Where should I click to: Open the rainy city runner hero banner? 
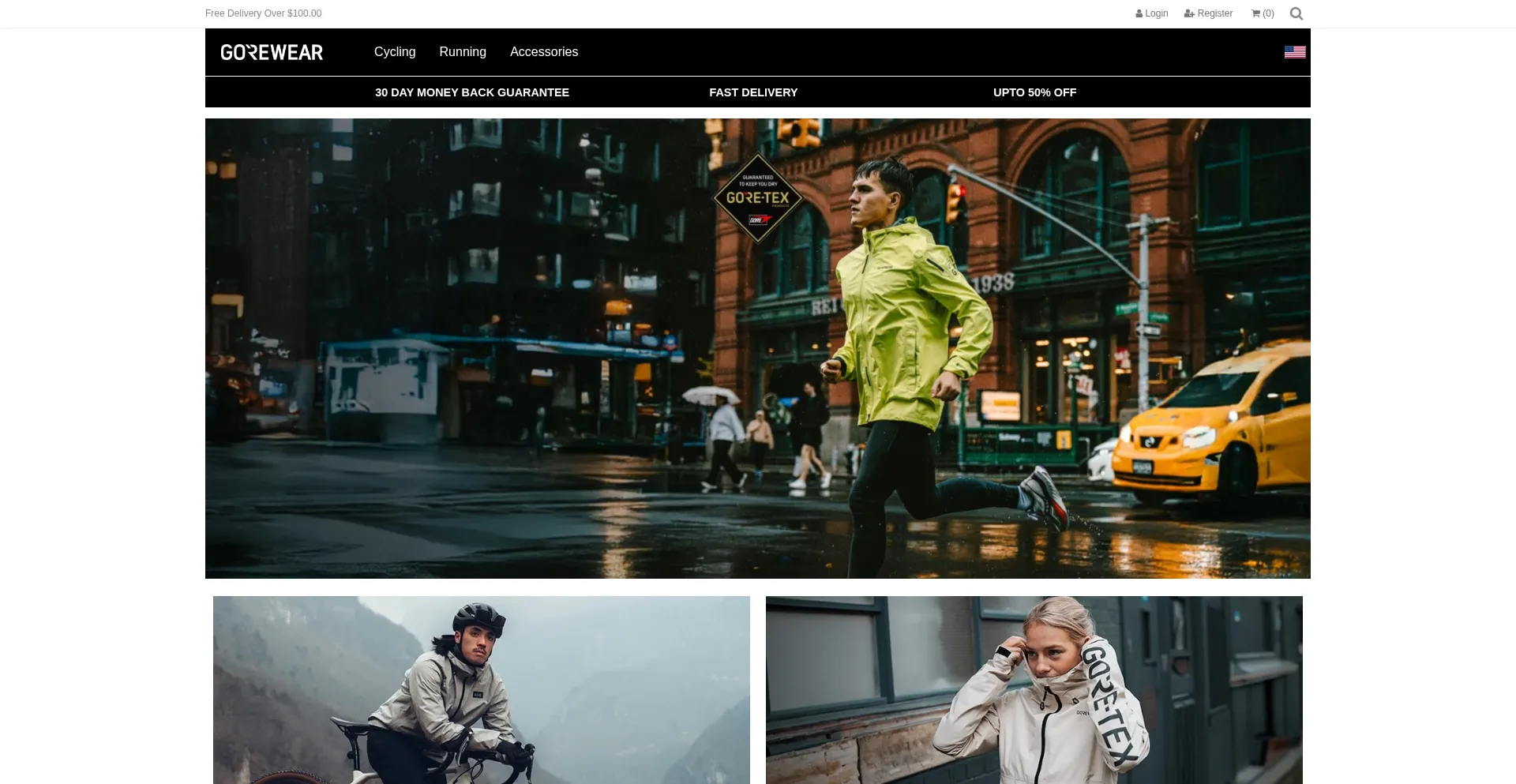point(758,348)
